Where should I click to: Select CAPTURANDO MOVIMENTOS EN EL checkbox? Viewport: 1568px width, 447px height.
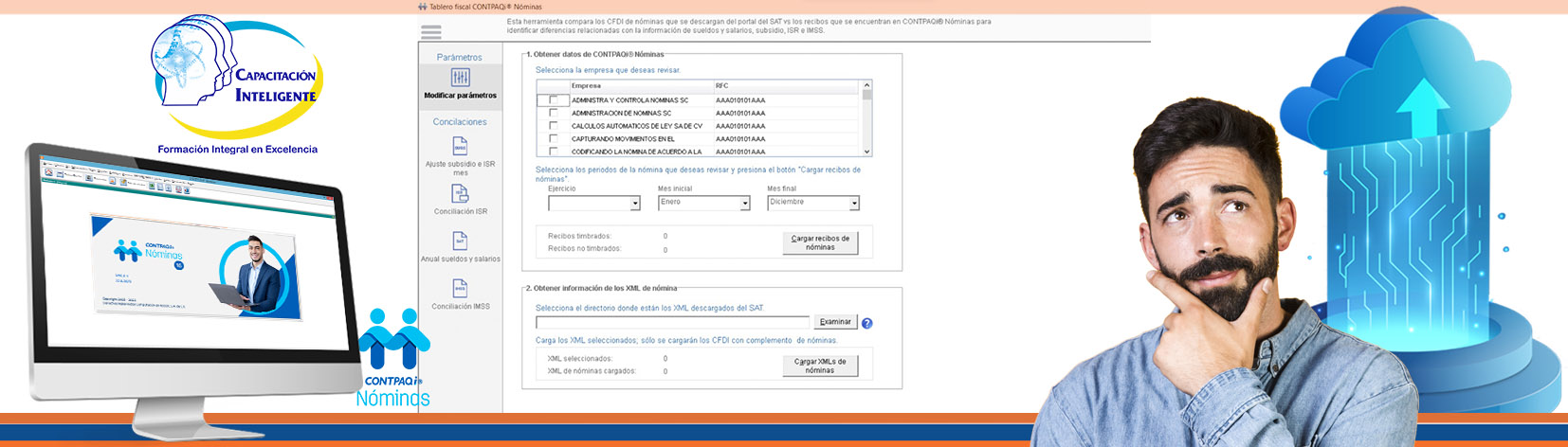pyautogui.click(x=554, y=138)
